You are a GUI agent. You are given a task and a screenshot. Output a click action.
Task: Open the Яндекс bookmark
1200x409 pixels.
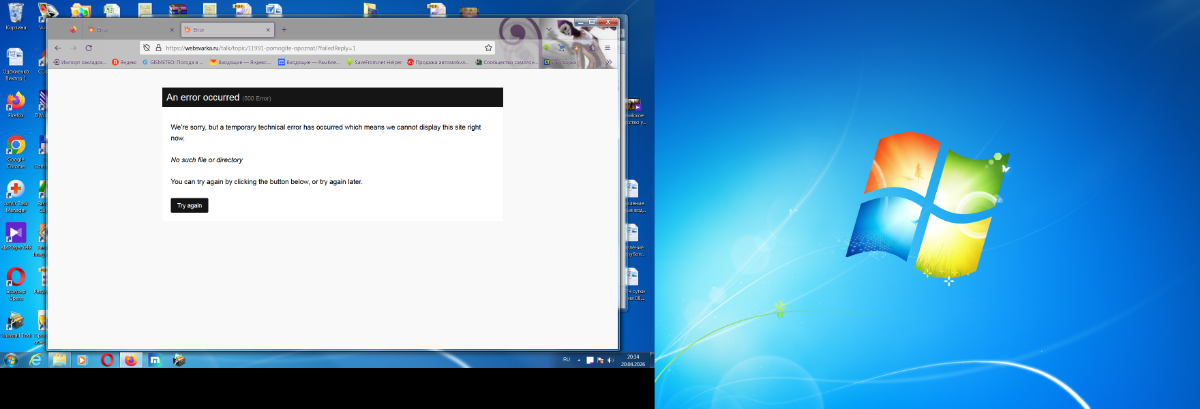(124, 62)
